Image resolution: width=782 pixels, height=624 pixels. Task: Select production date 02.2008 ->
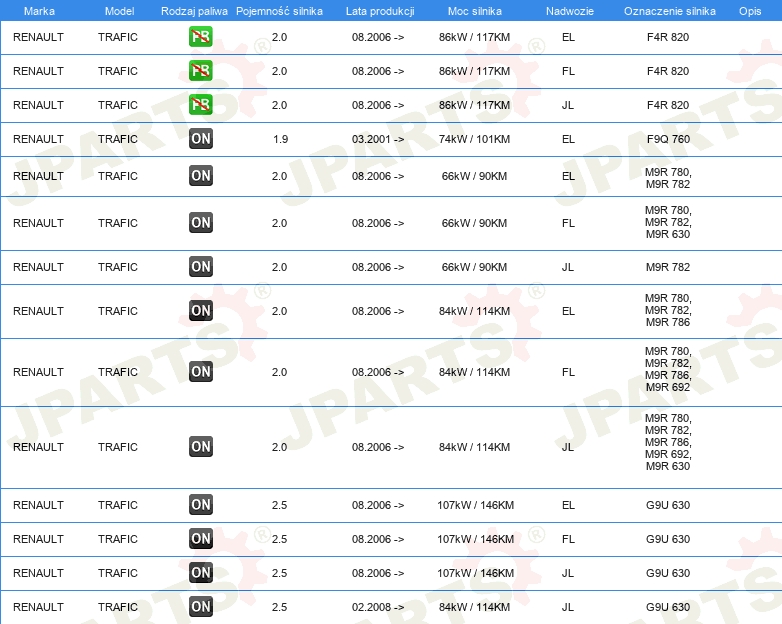(x=378, y=607)
